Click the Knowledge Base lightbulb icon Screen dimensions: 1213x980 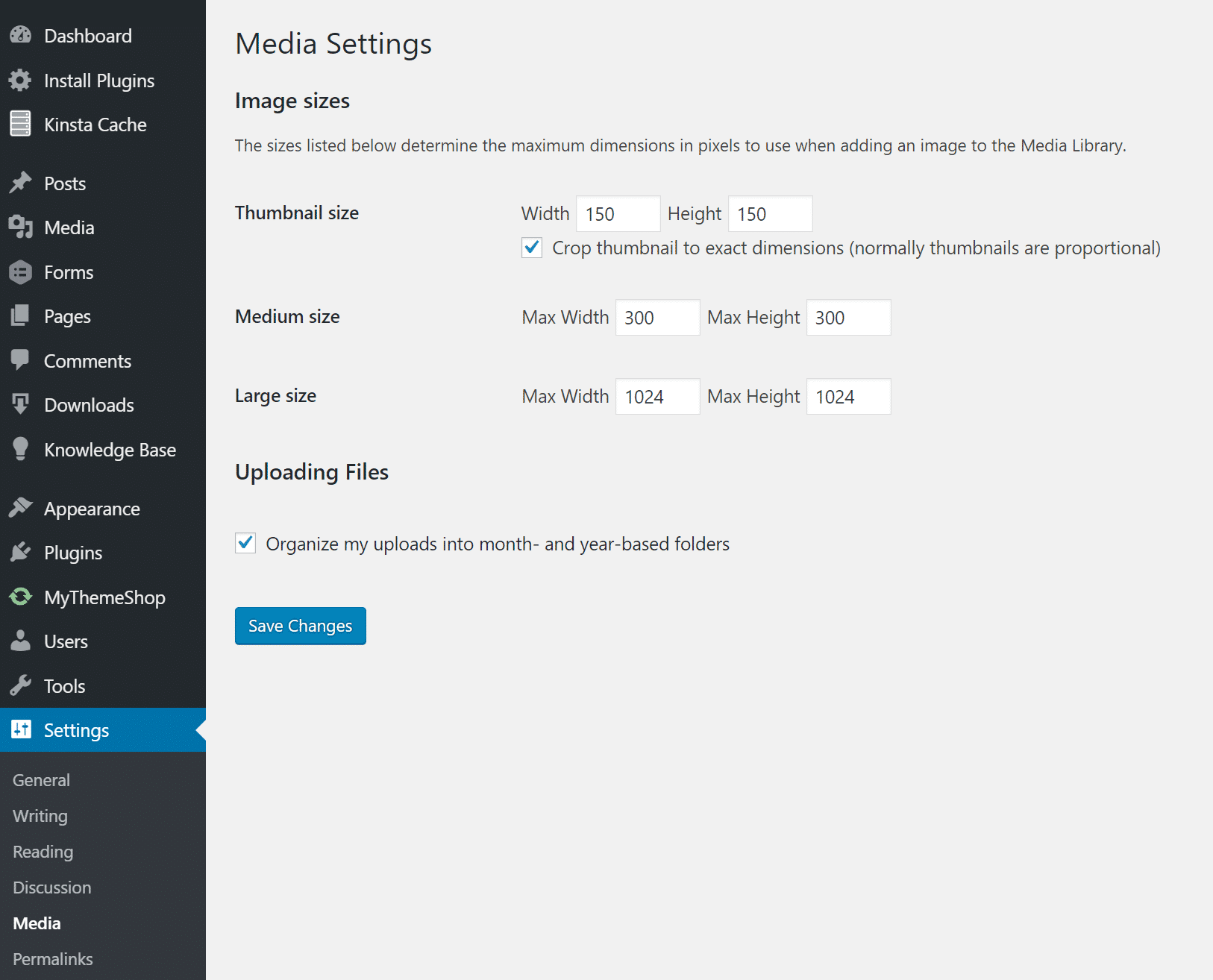click(x=20, y=449)
